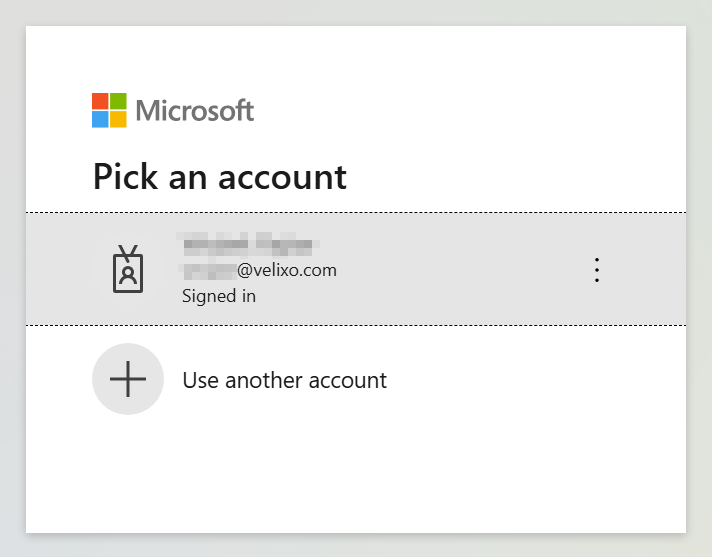The width and height of the screenshot is (712, 557).
Task: Click the blurred account display name
Action: [247, 243]
